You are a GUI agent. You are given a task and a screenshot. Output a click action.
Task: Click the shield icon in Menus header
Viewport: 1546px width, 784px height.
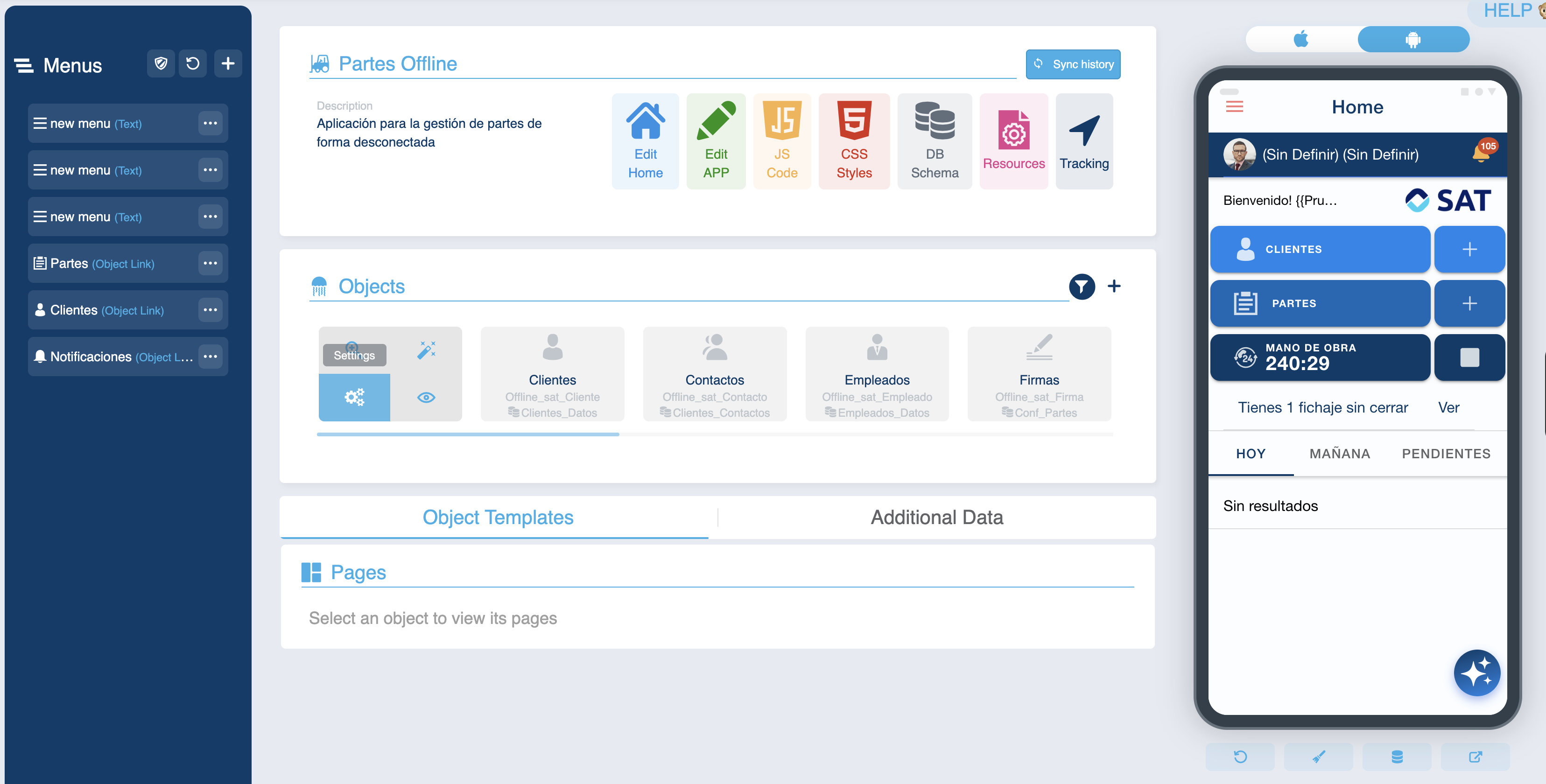tap(161, 63)
